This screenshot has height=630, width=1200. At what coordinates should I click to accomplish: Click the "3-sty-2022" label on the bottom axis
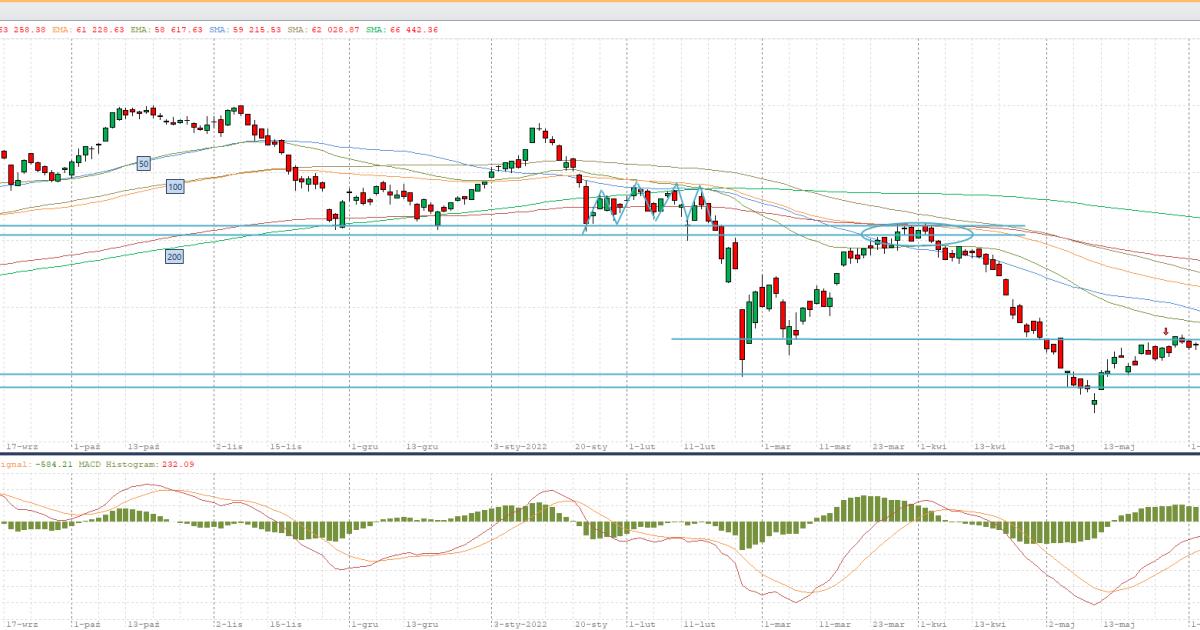pyautogui.click(x=521, y=448)
